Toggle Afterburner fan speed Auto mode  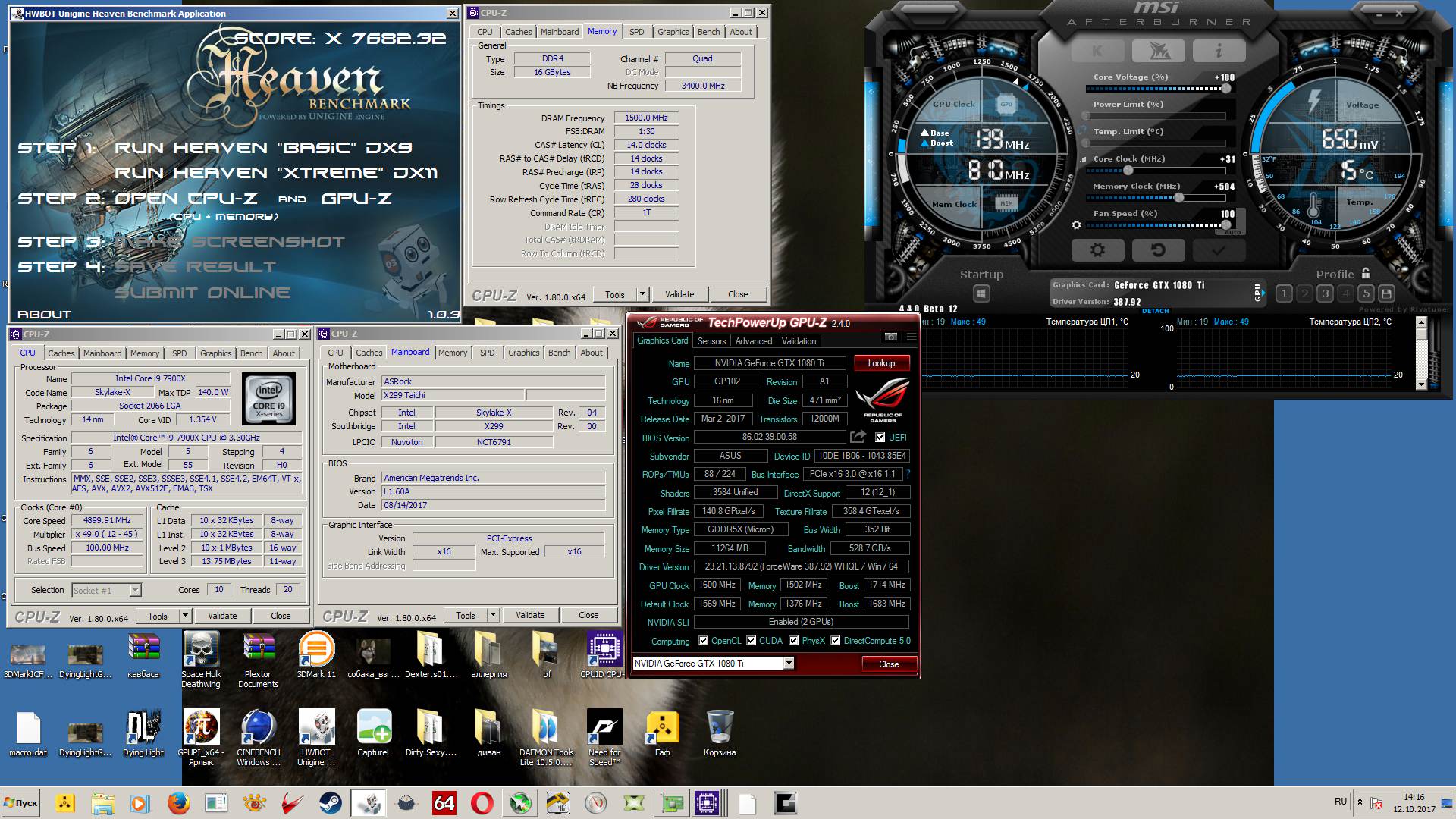coord(1232,232)
